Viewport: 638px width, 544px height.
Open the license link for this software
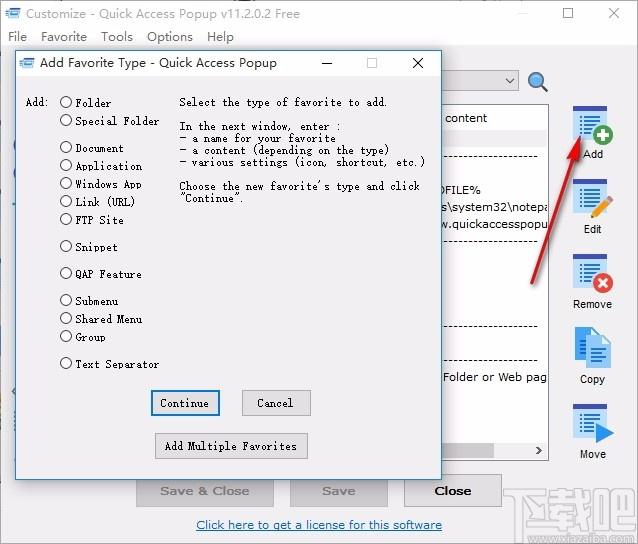(x=319, y=525)
